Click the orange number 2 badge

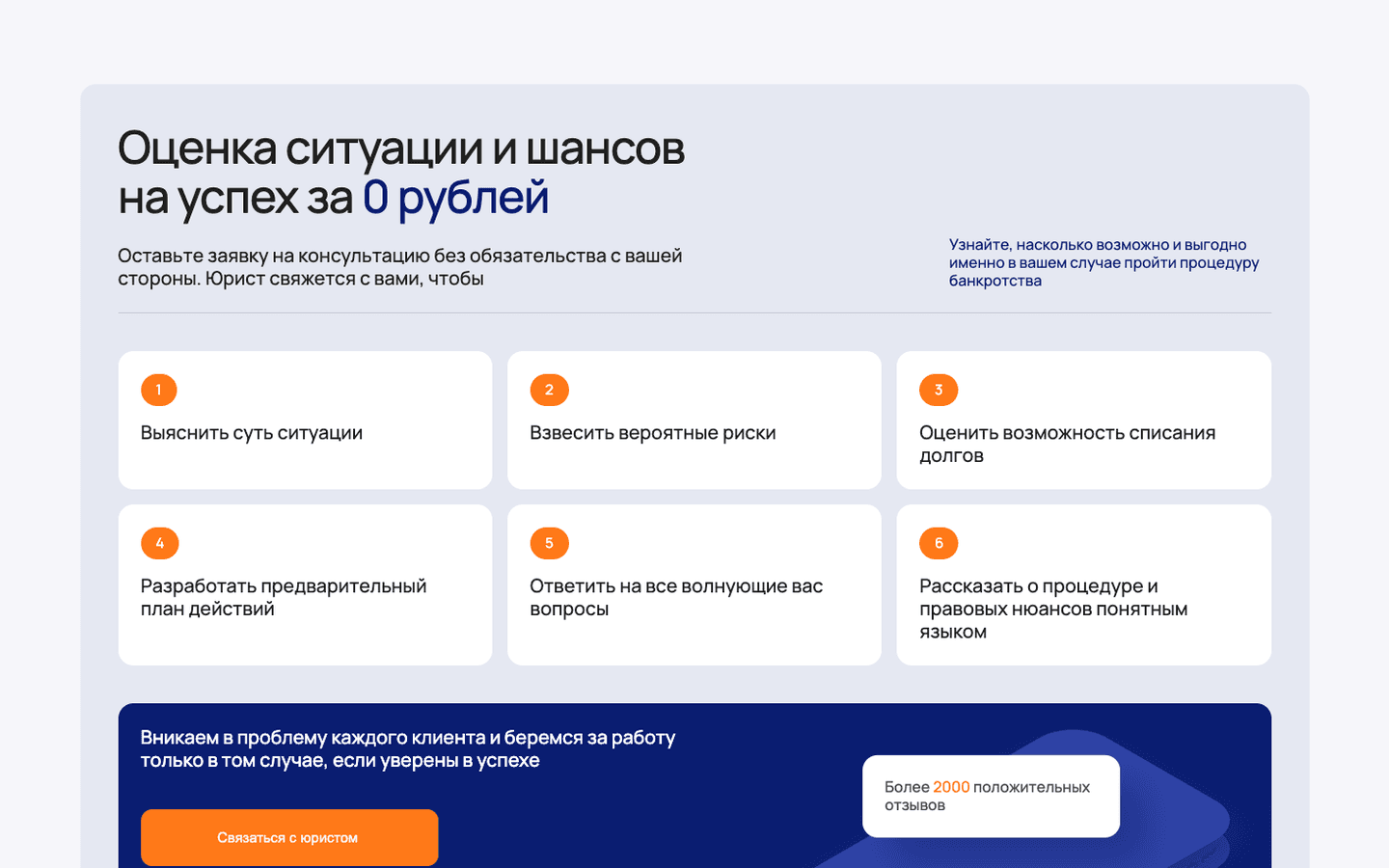click(x=550, y=390)
